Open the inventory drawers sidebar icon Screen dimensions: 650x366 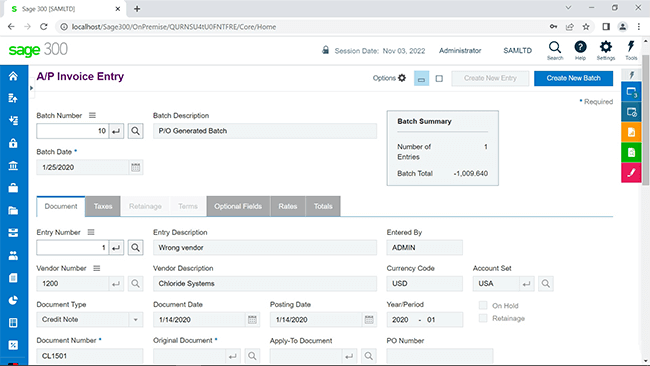tap(13, 233)
